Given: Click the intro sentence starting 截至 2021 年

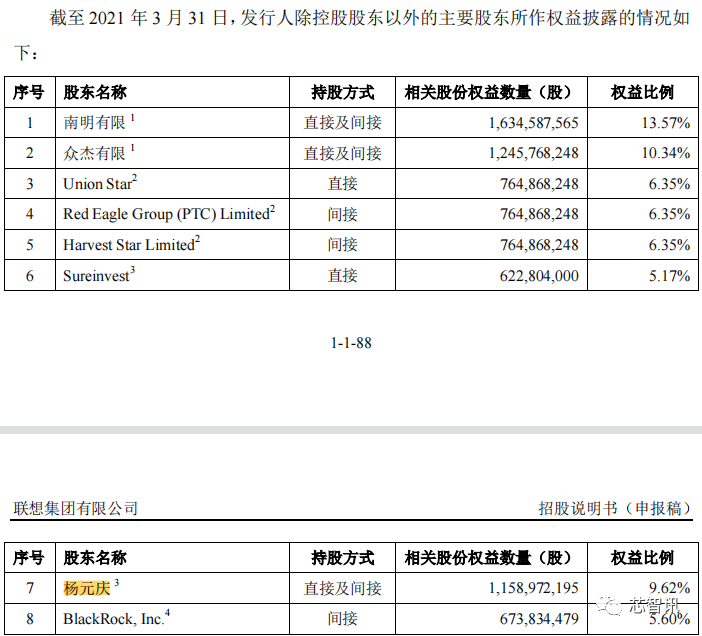Looking at the screenshot, I should pyautogui.click(x=351, y=35).
